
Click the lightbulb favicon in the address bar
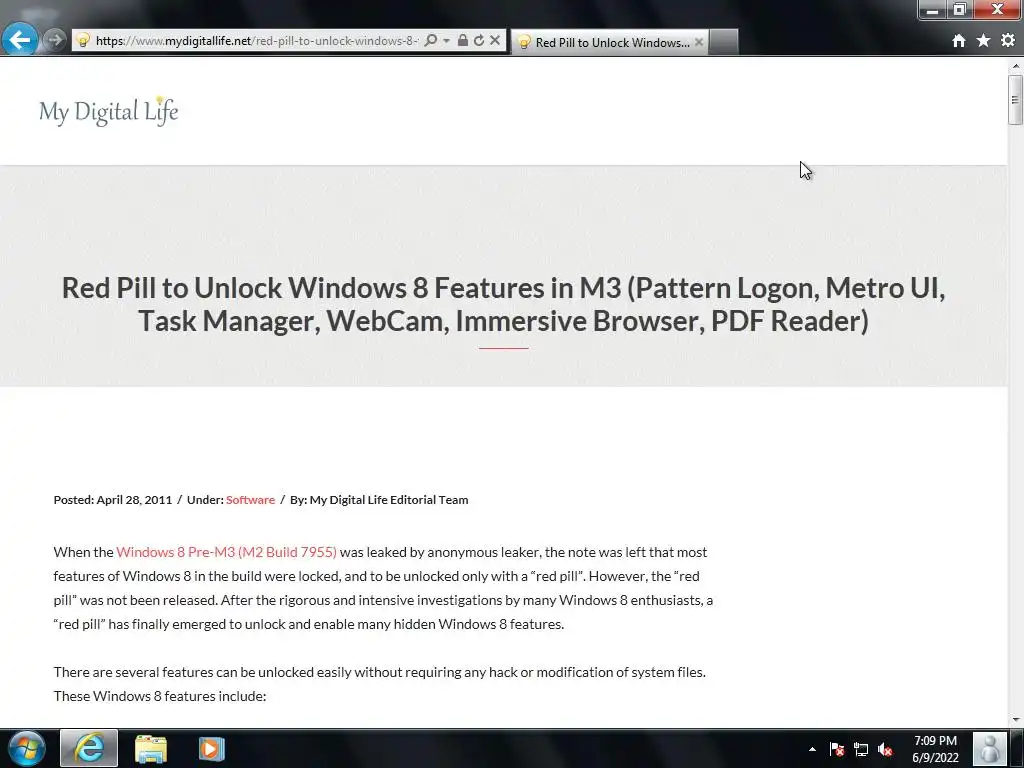(x=83, y=40)
